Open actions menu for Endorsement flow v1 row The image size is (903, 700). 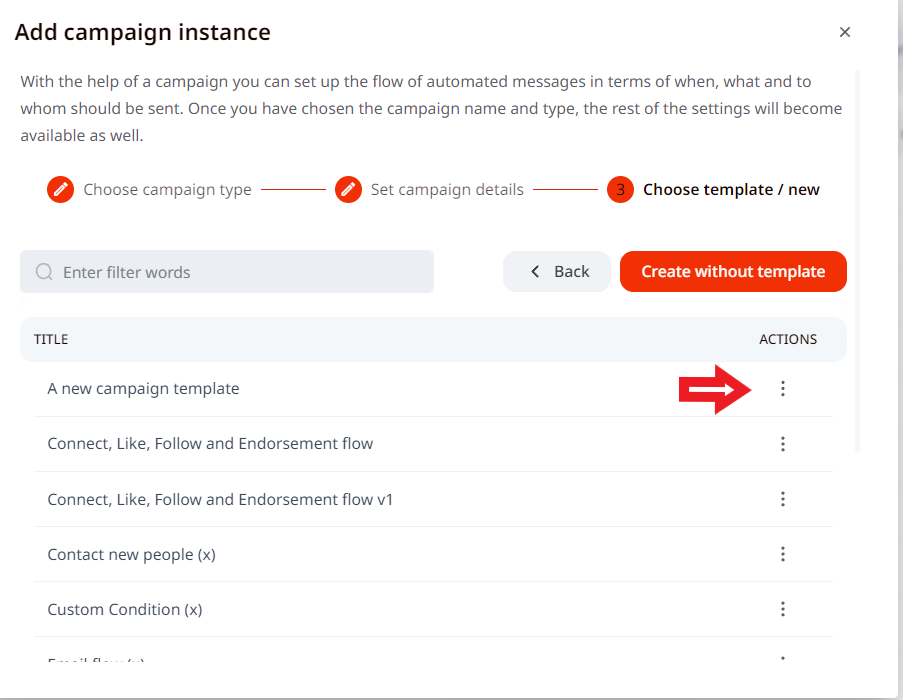(x=783, y=499)
